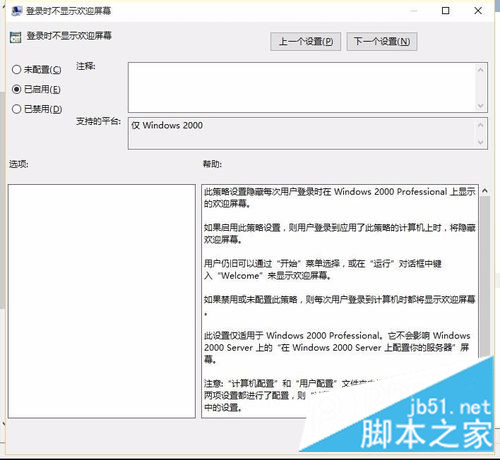The image size is (500, 460).
Task: Click inside the 注释 comment text box
Action: pyautogui.click(x=302, y=87)
